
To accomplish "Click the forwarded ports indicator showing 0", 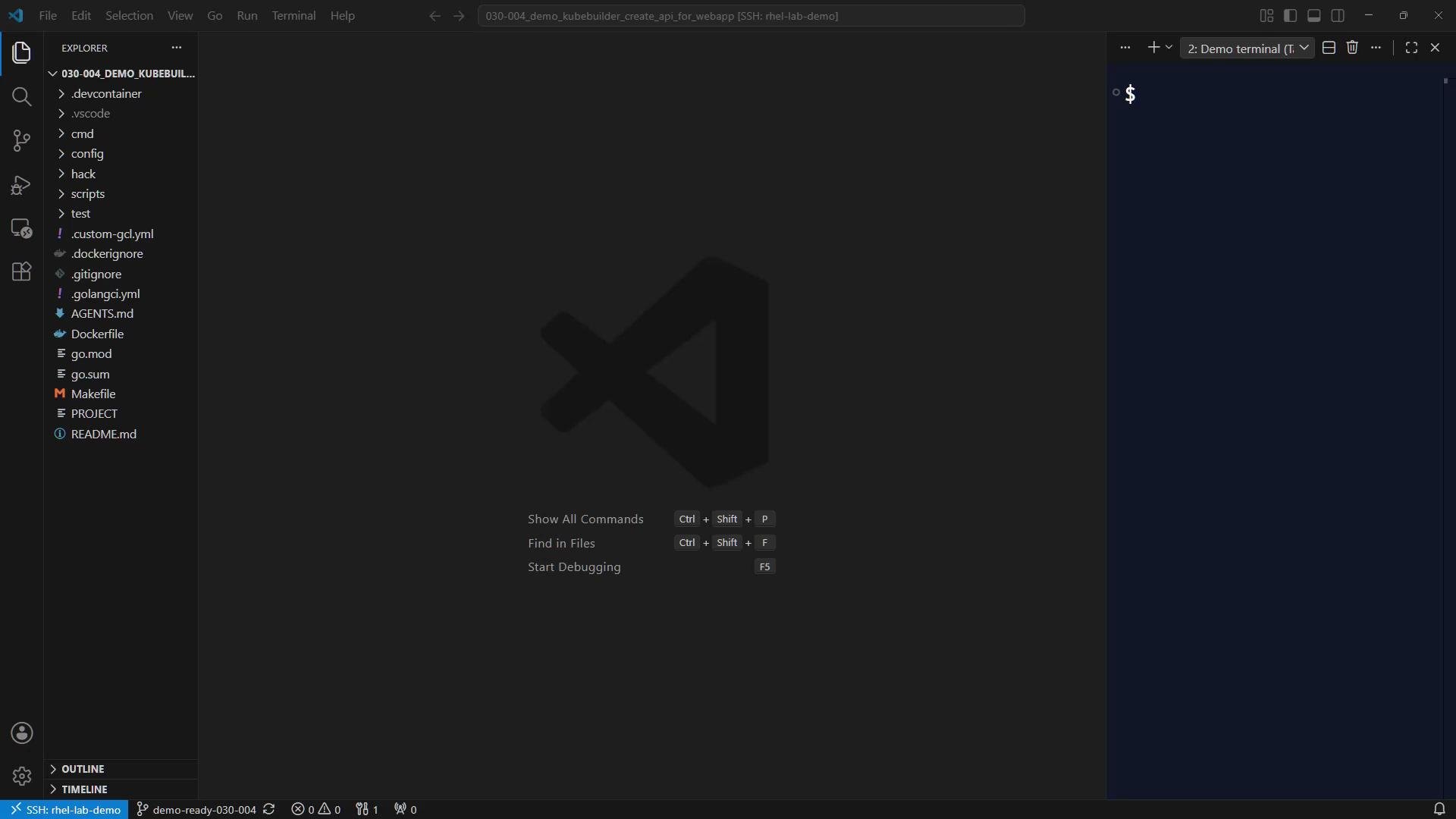I will point(406,809).
